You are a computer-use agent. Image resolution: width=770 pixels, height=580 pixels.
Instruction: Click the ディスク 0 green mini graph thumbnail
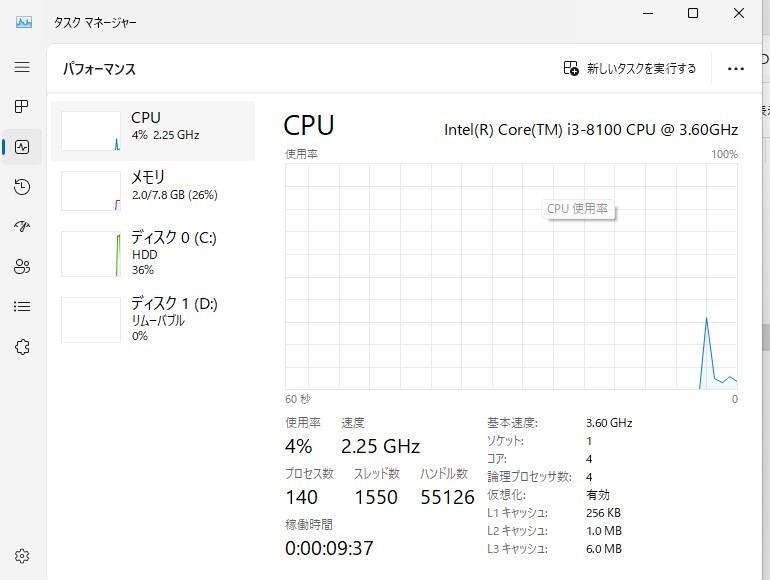(91, 254)
